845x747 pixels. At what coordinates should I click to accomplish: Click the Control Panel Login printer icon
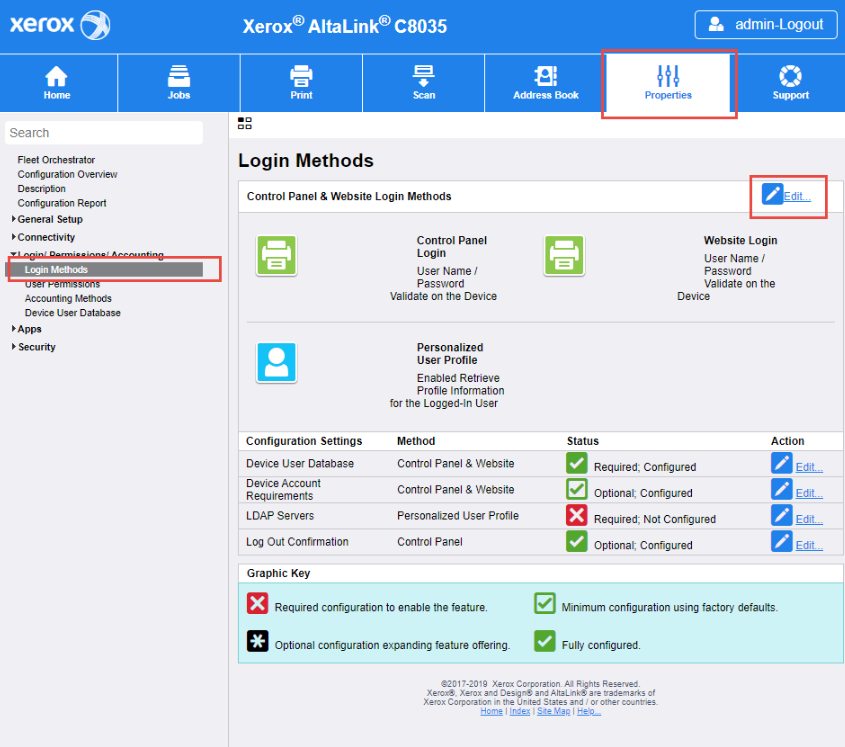tap(275, 255)
